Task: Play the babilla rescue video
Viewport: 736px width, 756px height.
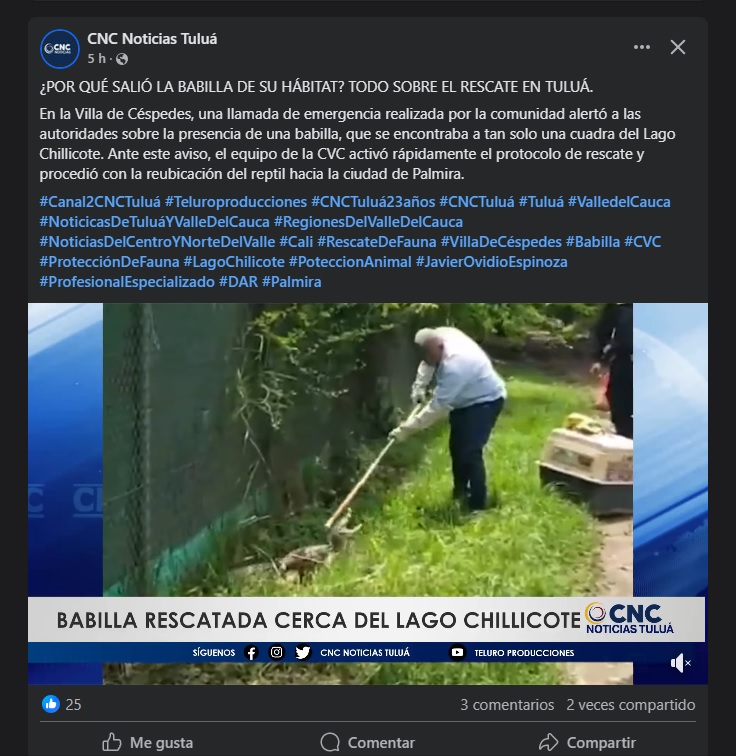Action: click(368, 494)
